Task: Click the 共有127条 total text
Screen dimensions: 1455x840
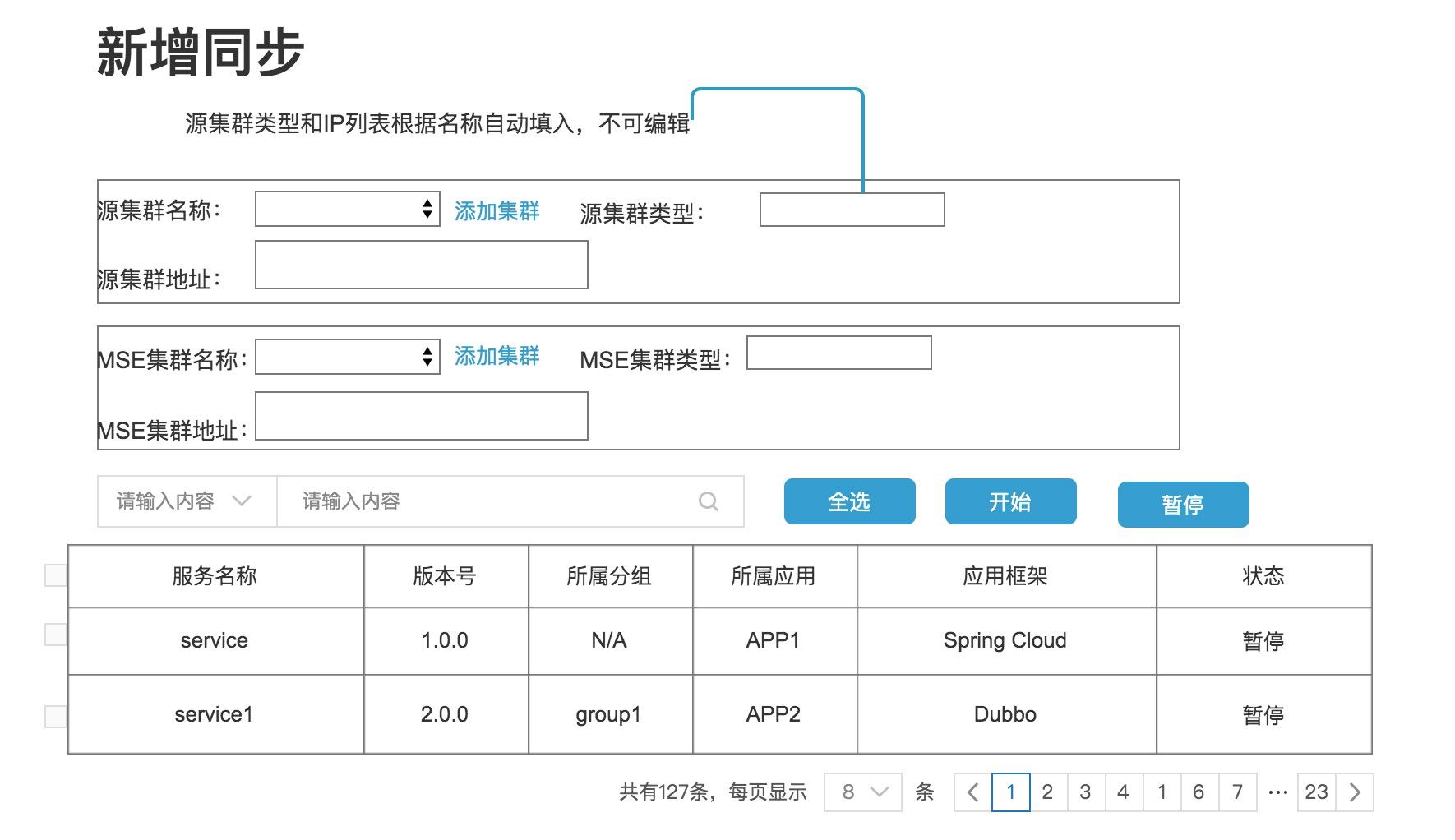Action: point(664,792)
